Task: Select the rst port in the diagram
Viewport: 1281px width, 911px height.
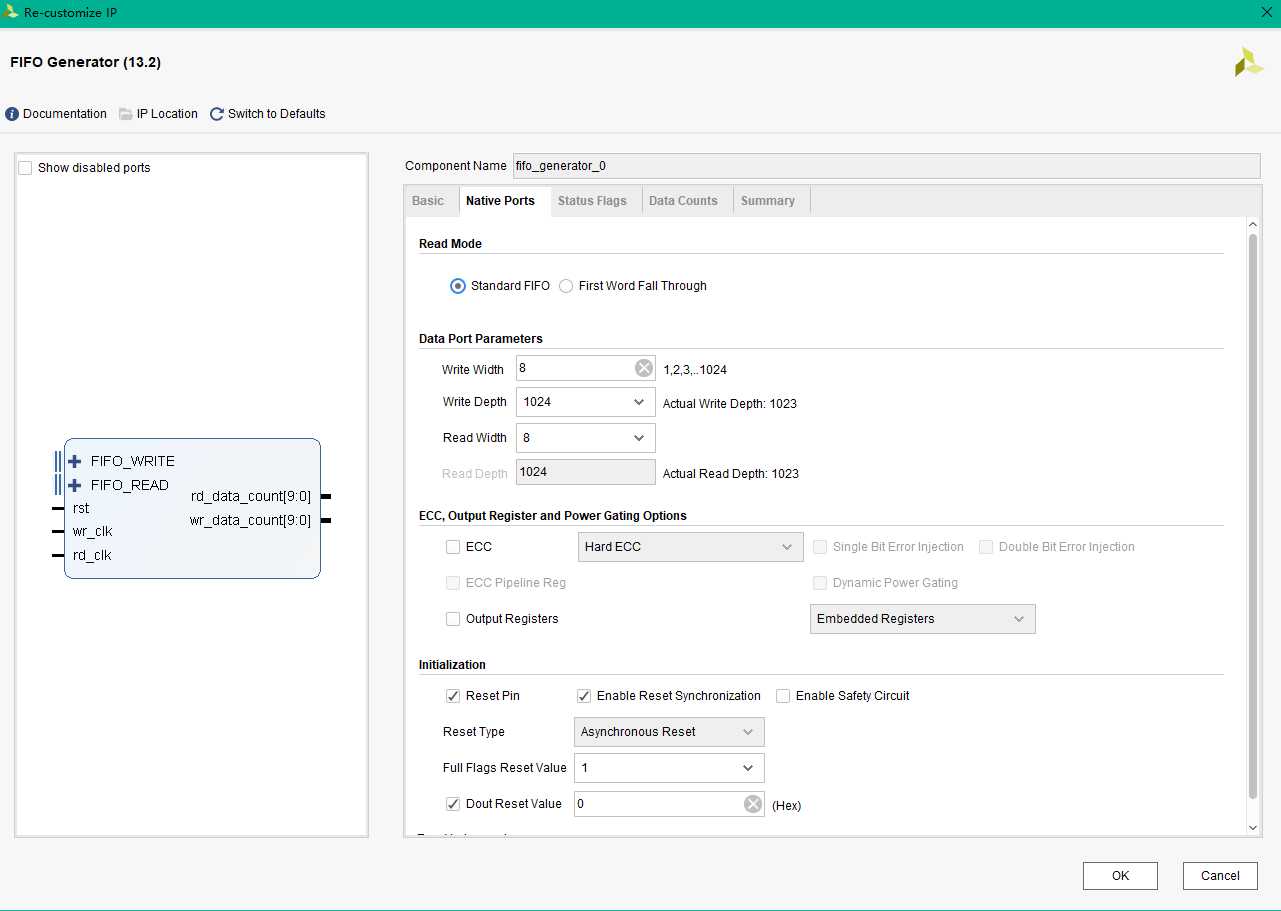Action: pos(81,508)
